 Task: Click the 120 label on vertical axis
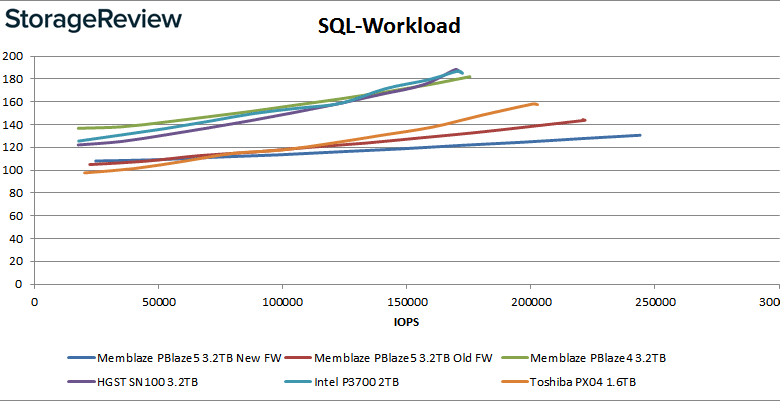[13, 147]
